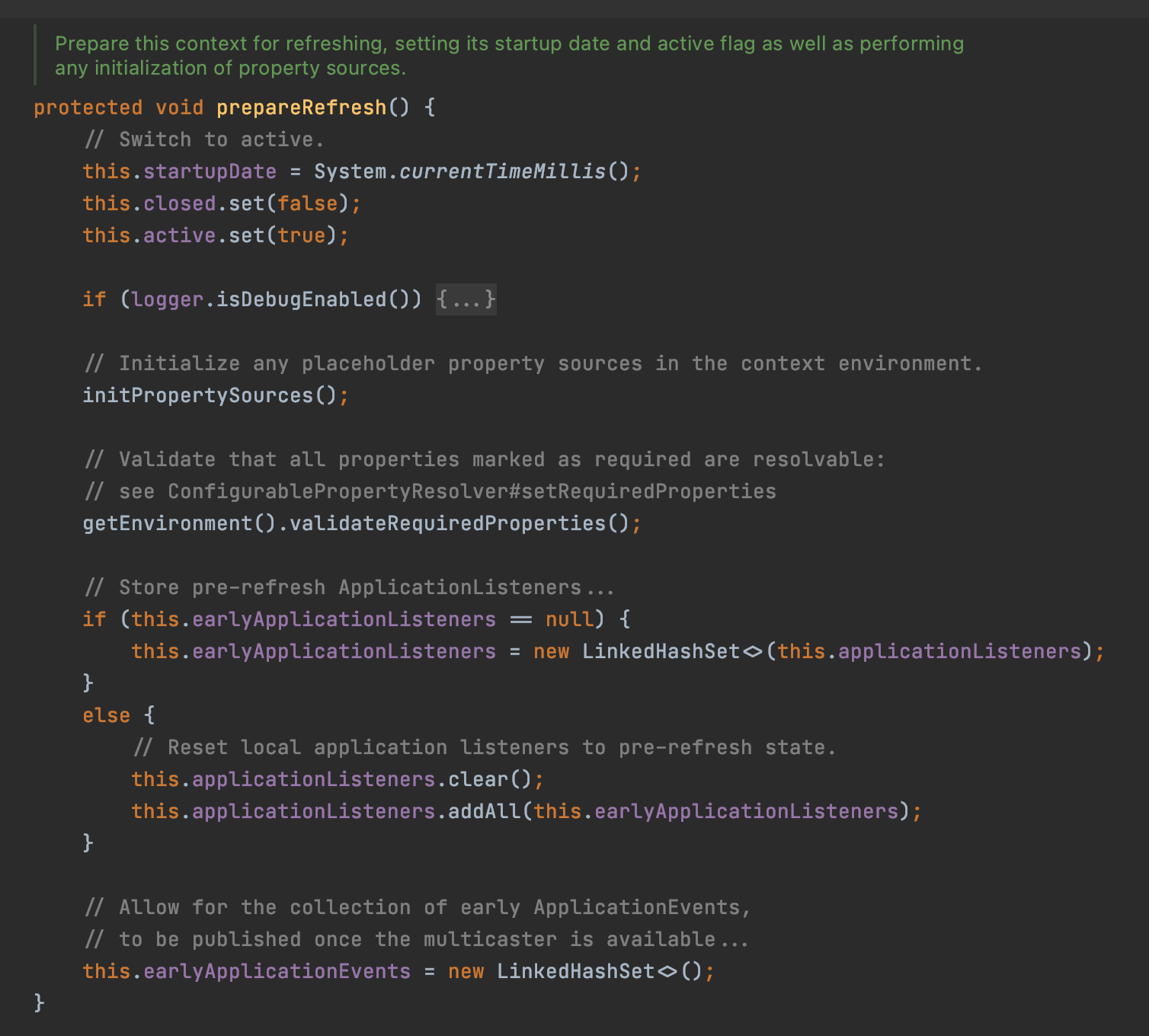Click getEnvironment() method call
The height and width of the screenshot is (1036, 1149).
coord(180,523)
